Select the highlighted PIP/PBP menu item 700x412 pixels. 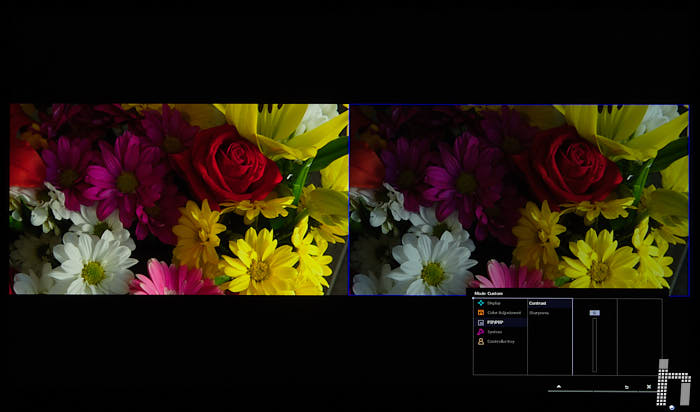500,322
